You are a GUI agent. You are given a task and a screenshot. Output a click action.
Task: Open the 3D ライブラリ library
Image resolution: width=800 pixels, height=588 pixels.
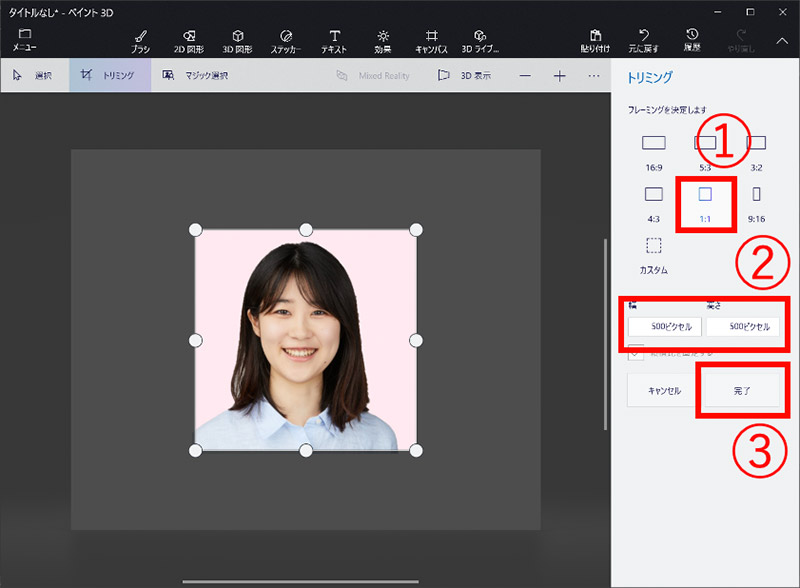tap(480, 40)
